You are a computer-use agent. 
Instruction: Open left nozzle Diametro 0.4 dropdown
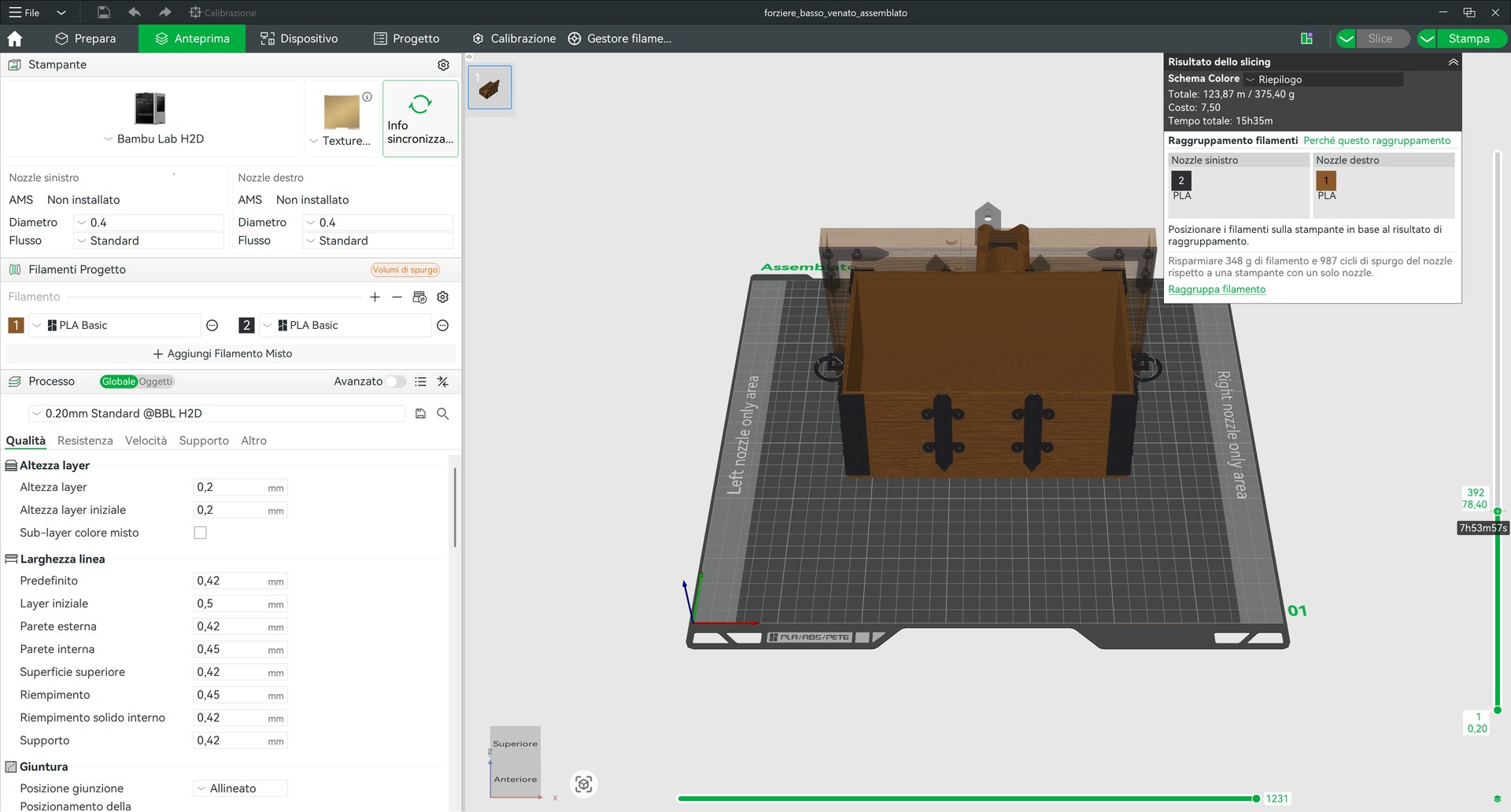[x=149, y=223]
